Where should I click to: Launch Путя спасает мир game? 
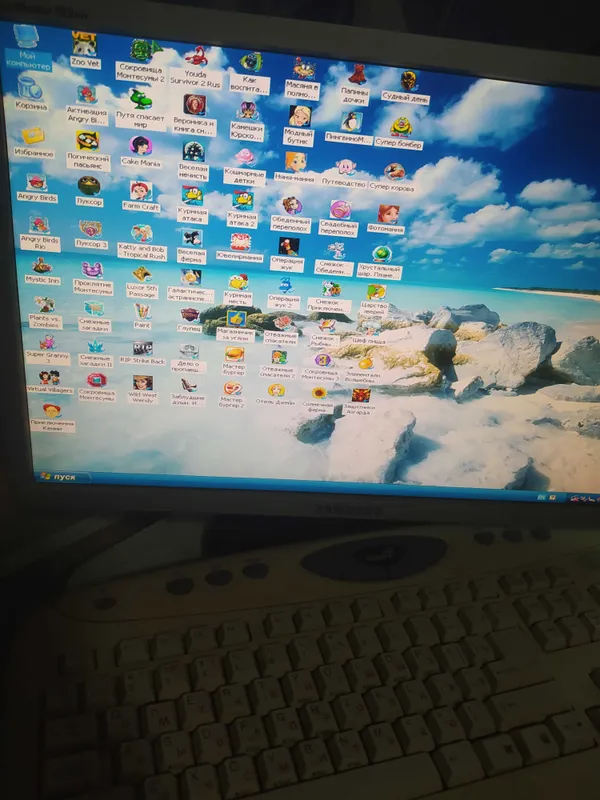coord(140,110)
